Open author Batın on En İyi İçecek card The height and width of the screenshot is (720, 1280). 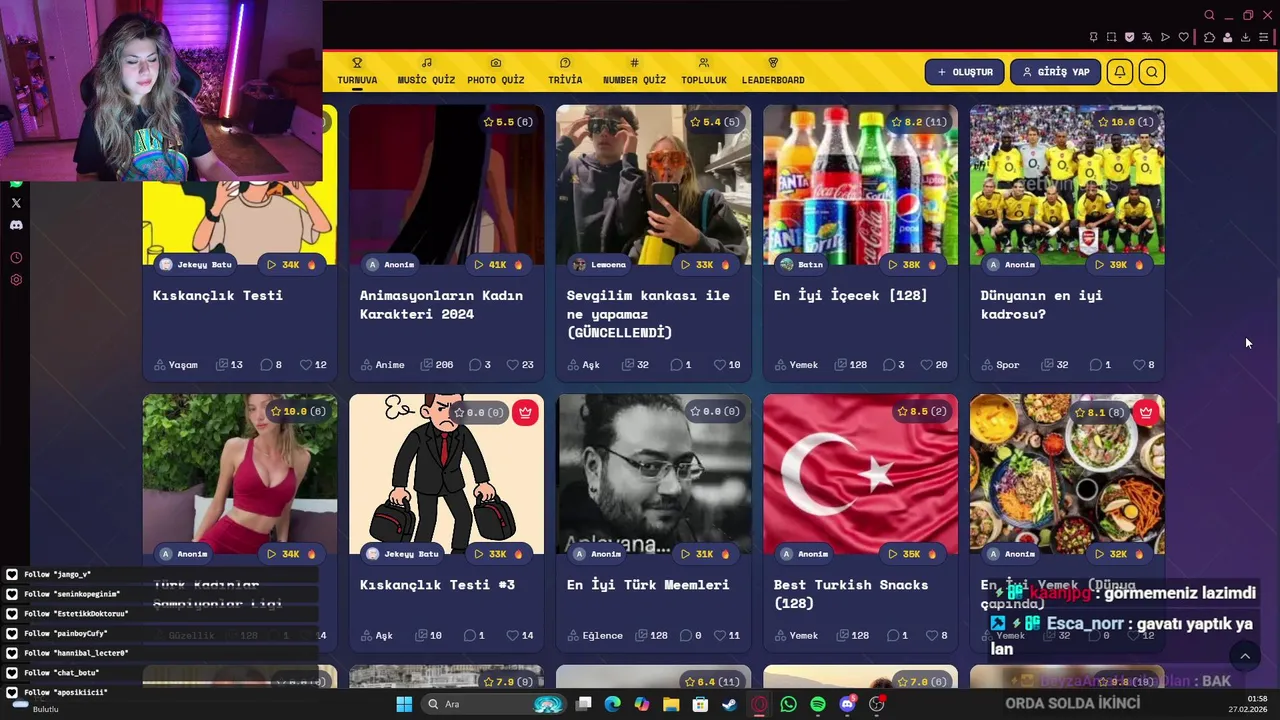click(x=802, y=265)
